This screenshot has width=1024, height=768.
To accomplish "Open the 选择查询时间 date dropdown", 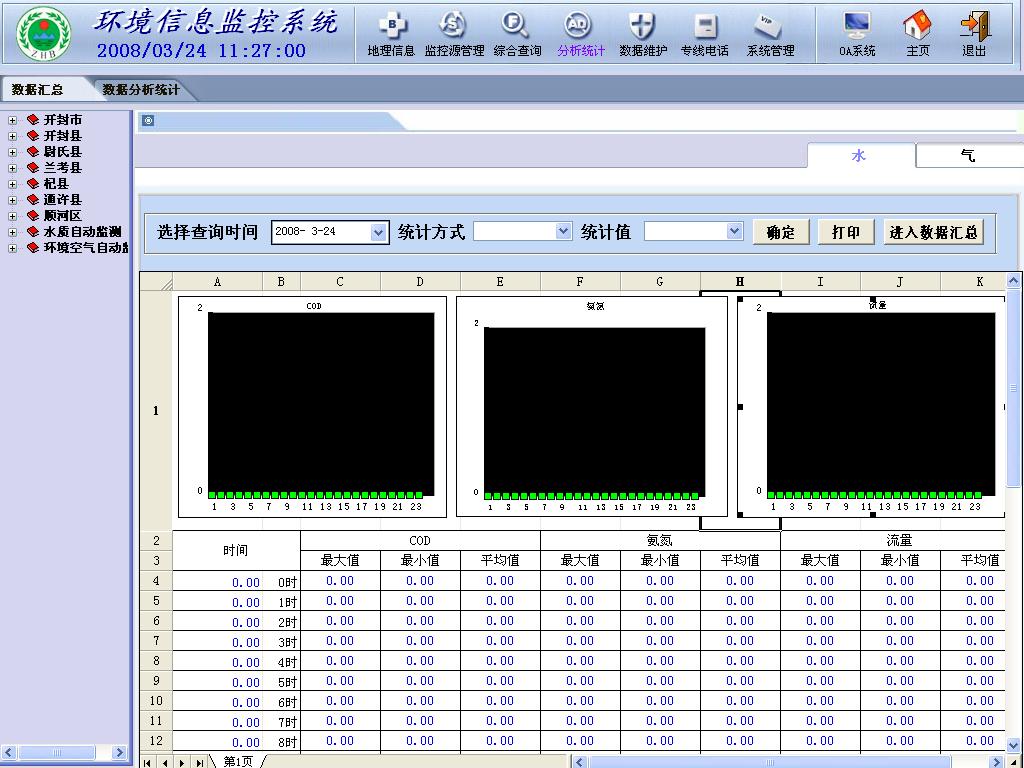I will coord(378,232).
